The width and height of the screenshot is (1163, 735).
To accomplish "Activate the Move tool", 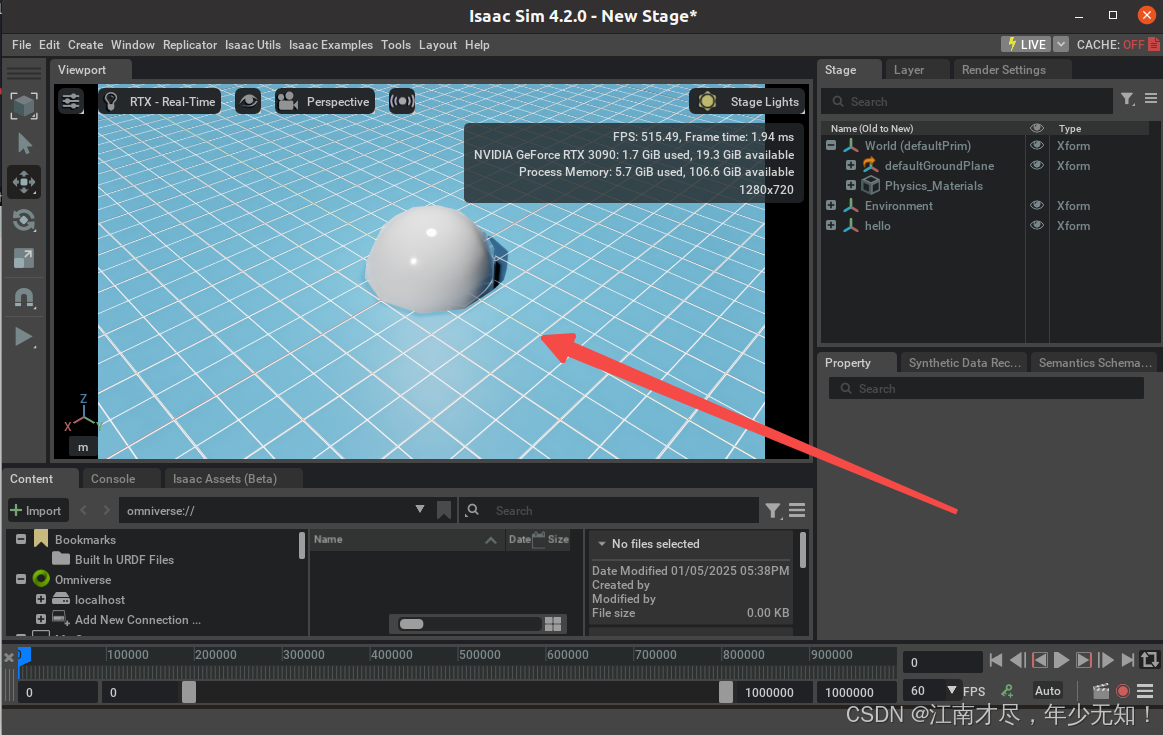I will [x=24, y=182].
